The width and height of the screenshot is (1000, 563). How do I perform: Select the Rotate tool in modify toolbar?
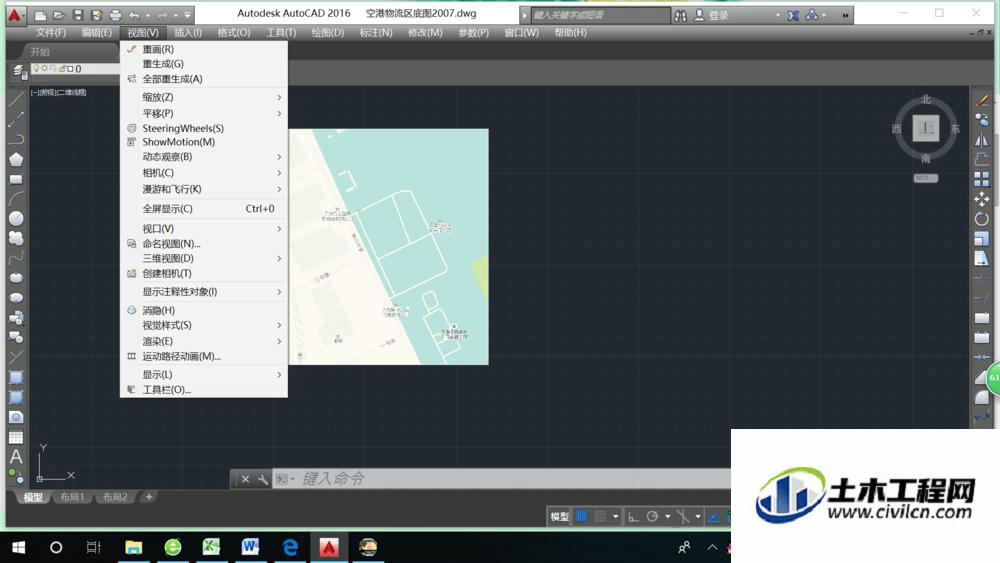[x=982, y=219]
